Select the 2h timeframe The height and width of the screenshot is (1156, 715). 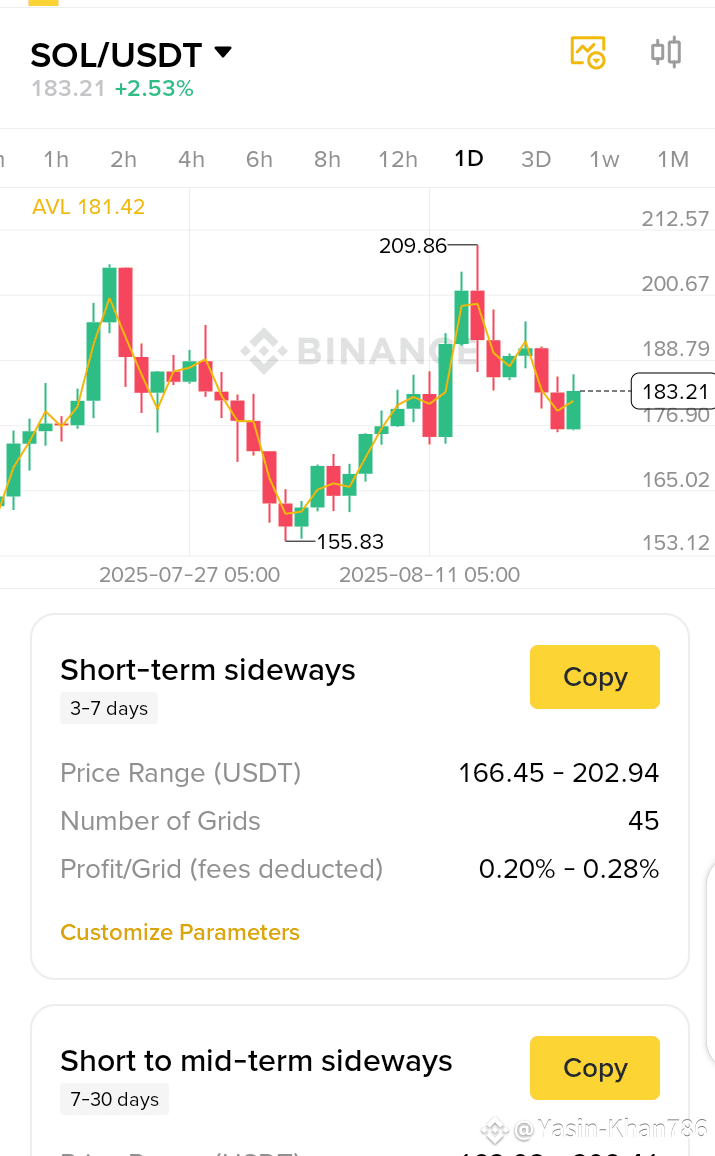tap(124, 159)
